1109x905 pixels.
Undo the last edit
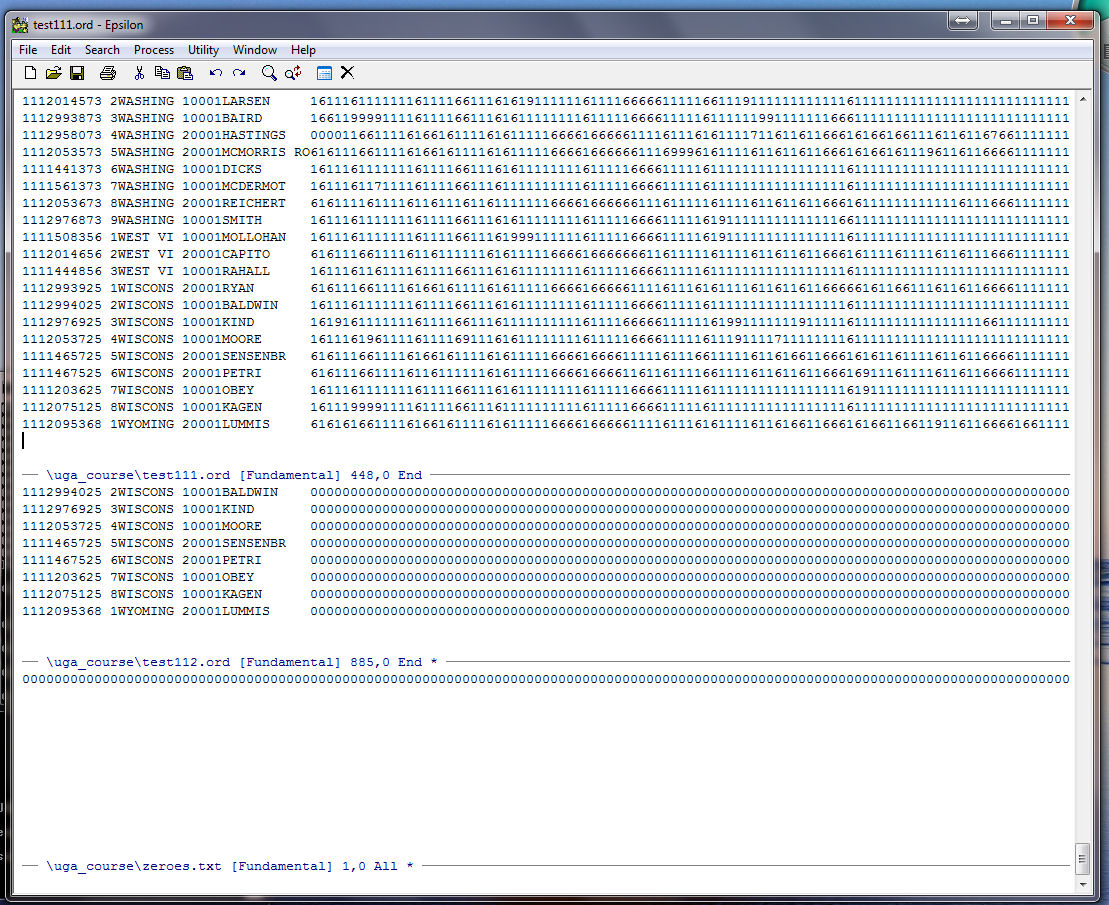click(216, 73)
